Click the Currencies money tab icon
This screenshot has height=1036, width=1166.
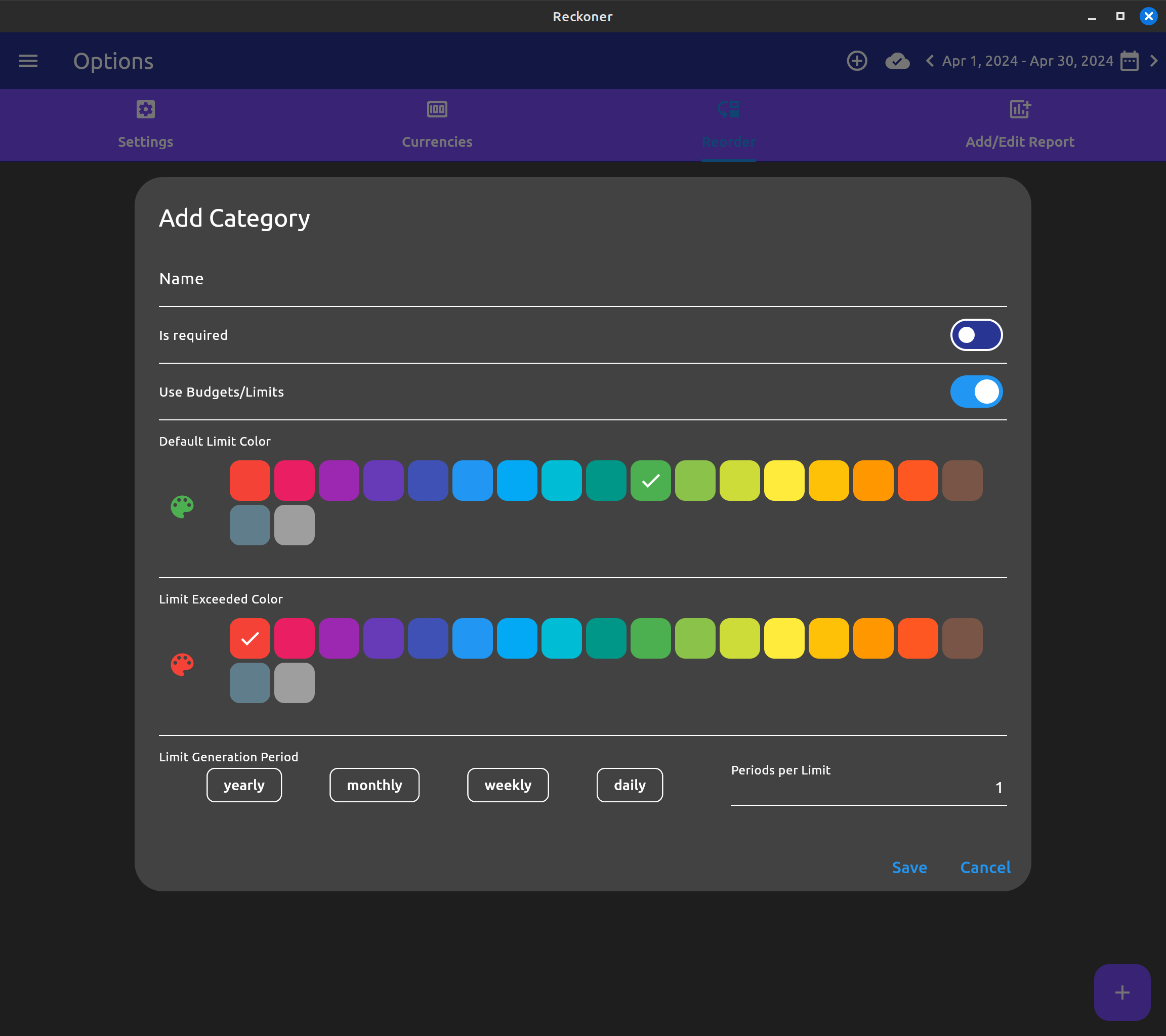point(437,109)
